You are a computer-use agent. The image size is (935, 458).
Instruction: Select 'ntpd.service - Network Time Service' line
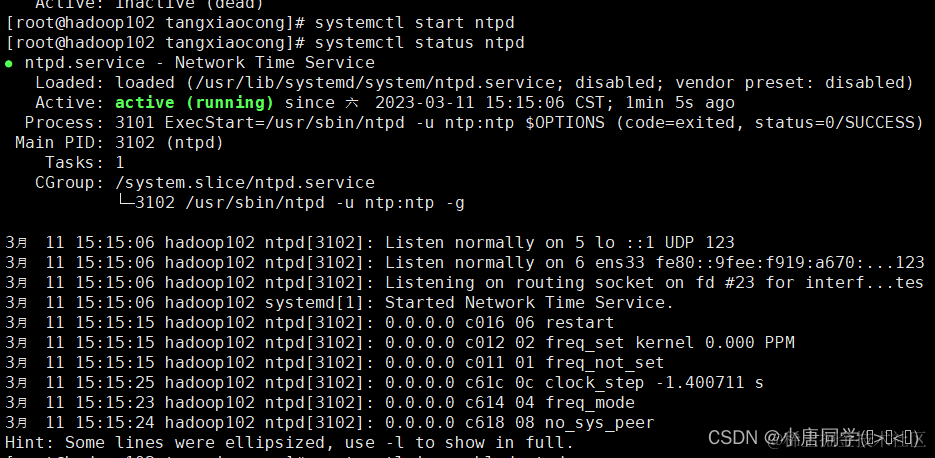coord(200,63)
